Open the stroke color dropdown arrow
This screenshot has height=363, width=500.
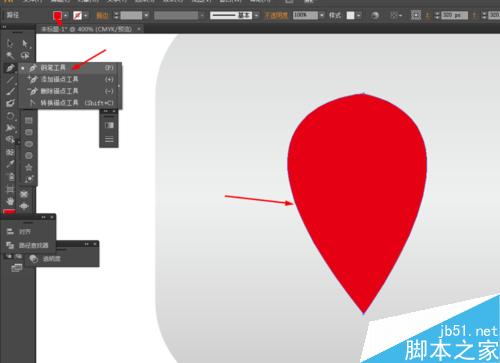(x=86, y=15)
